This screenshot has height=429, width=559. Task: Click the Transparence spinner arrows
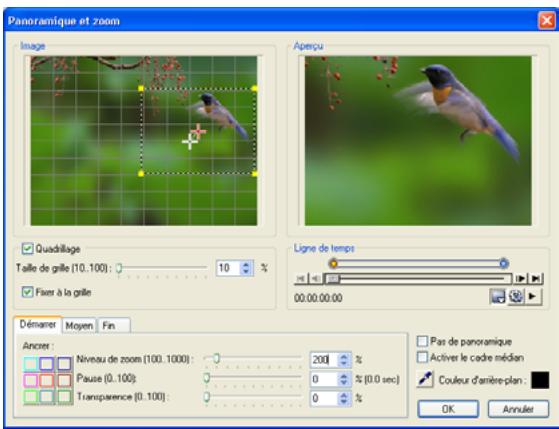pos(344,398)
